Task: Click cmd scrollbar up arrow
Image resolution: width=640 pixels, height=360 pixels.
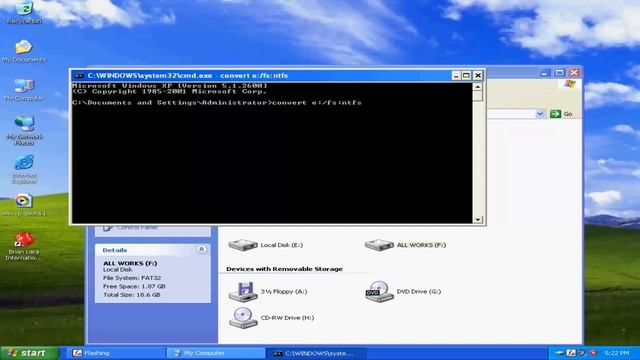Action: 478,87
